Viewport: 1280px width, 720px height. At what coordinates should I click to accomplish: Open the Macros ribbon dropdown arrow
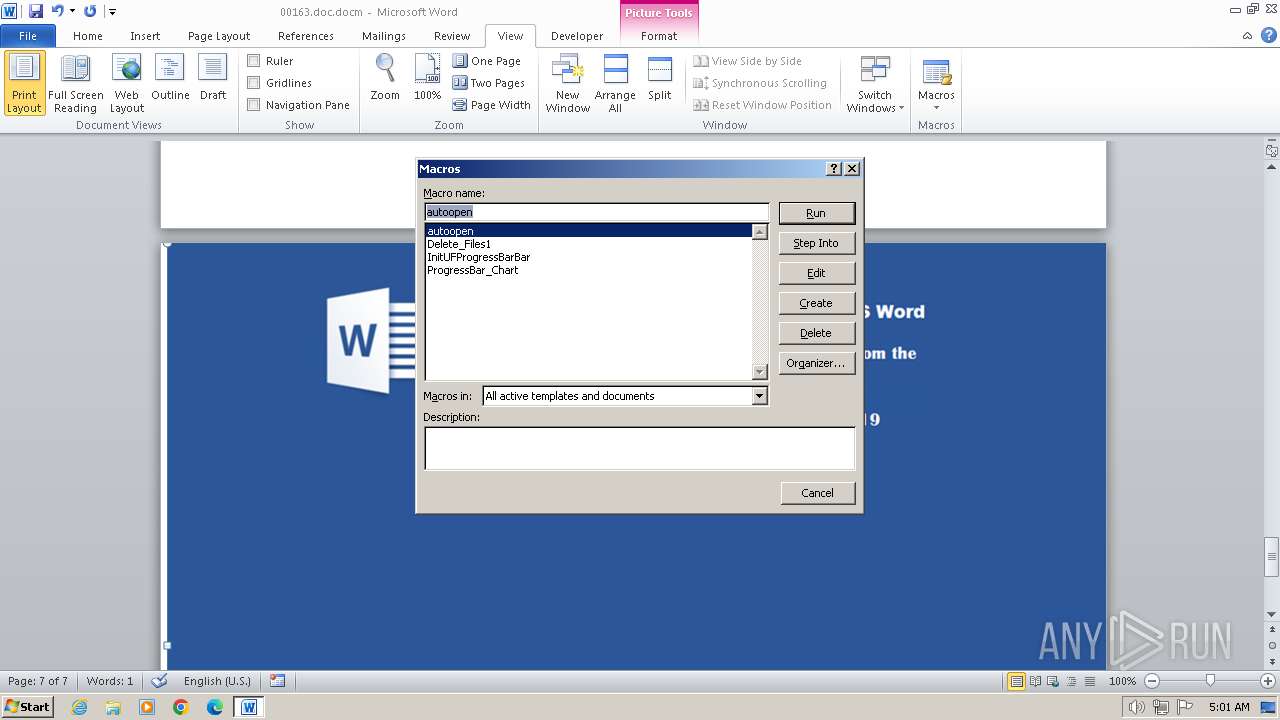tap(936, 108)
